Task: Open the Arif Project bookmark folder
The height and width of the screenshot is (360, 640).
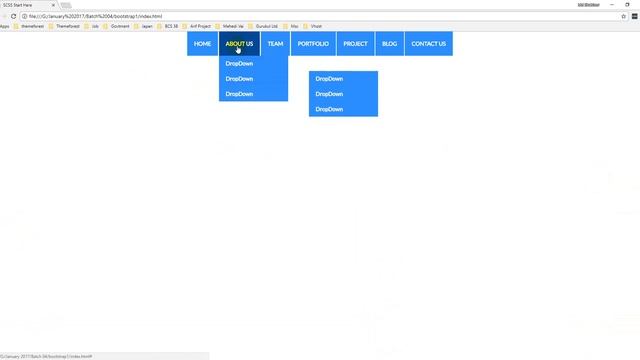Action: pyautogui.click(x=197, y=26)
